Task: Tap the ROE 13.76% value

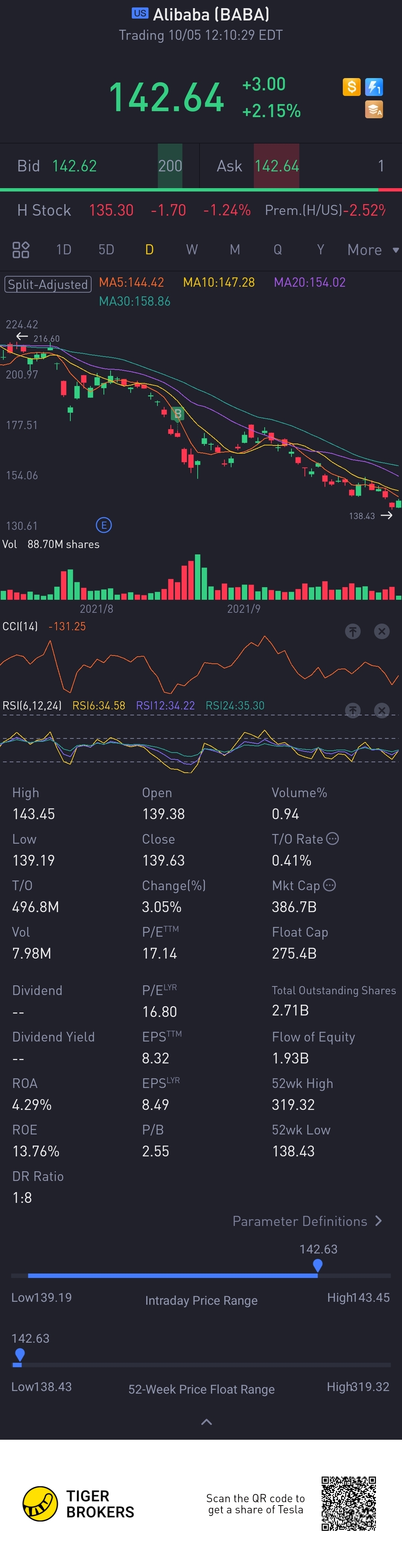Action: [36, 1150]
